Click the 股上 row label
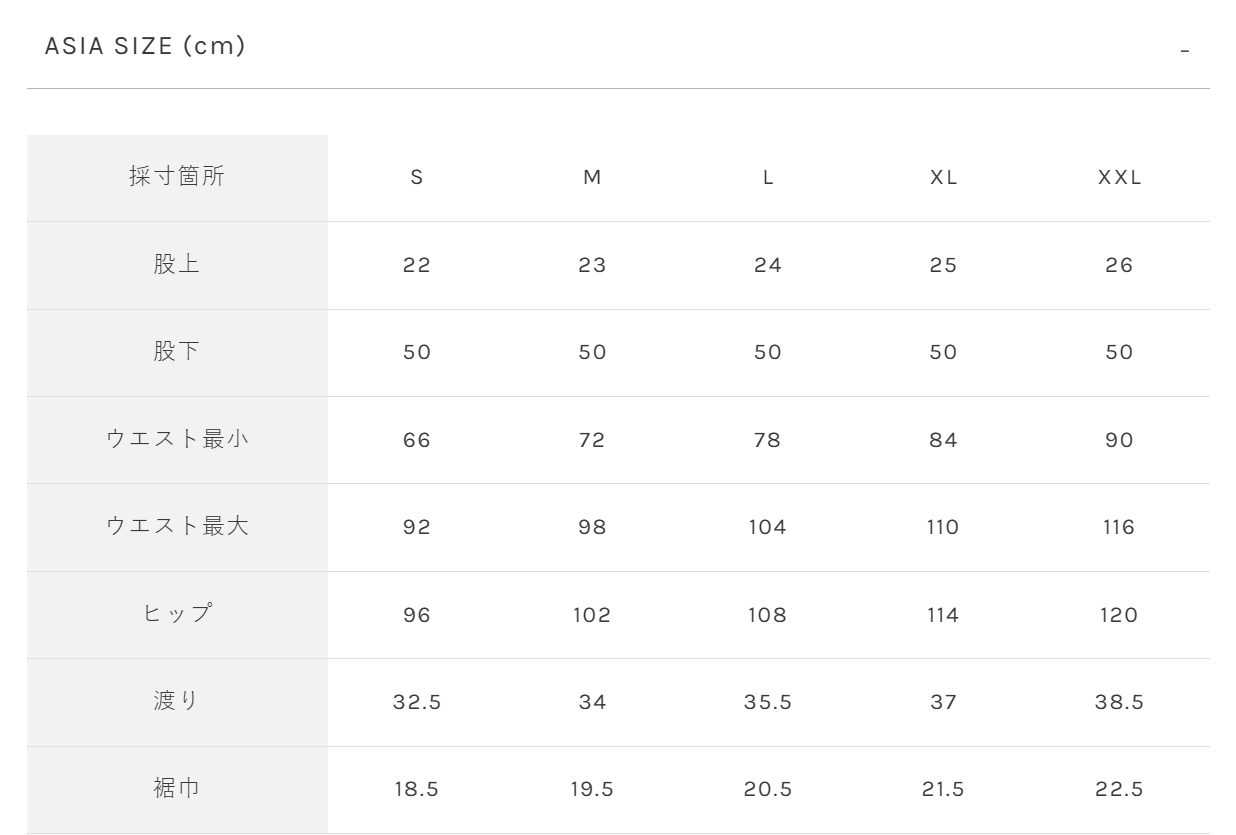 [x=177, y=265]
